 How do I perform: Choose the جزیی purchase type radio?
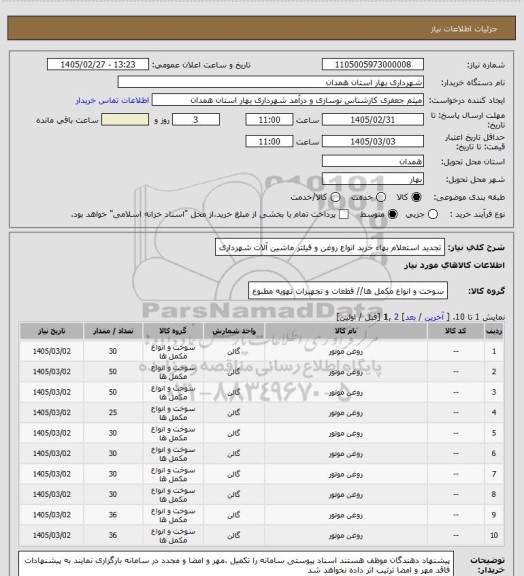pos(433,214)
